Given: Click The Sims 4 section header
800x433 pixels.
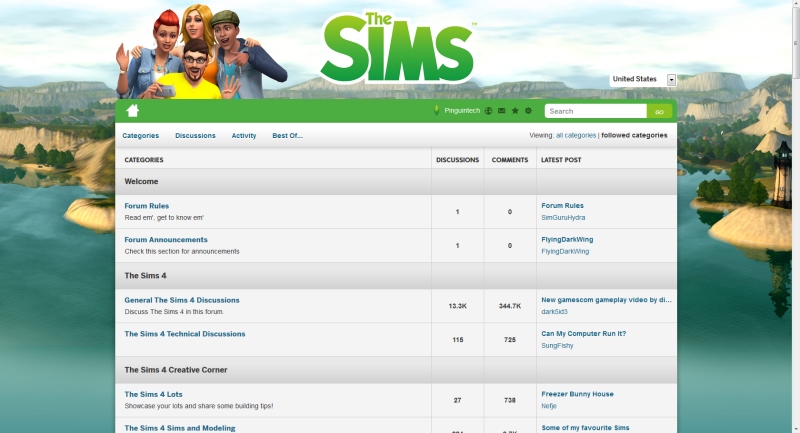Looking at the screenshot, I should point(145,276).
